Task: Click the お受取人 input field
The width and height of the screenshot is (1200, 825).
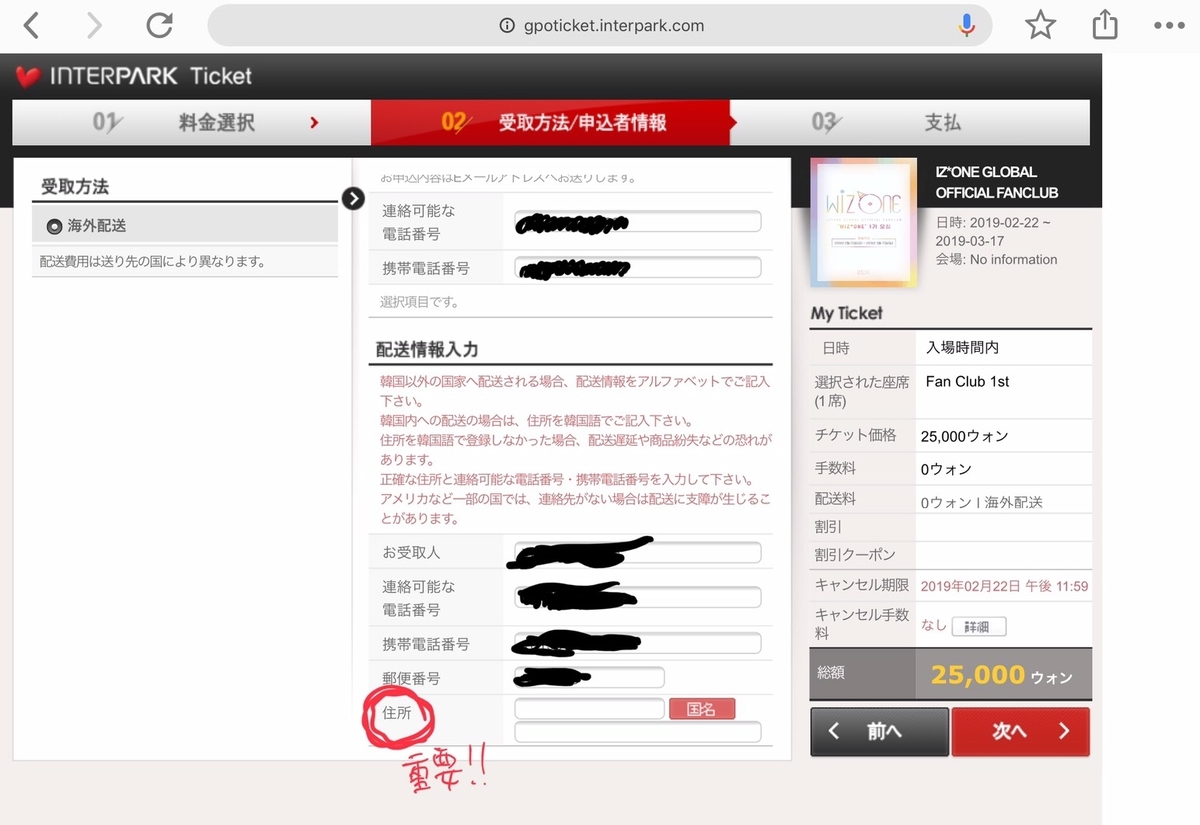Action: coord(638,553)
